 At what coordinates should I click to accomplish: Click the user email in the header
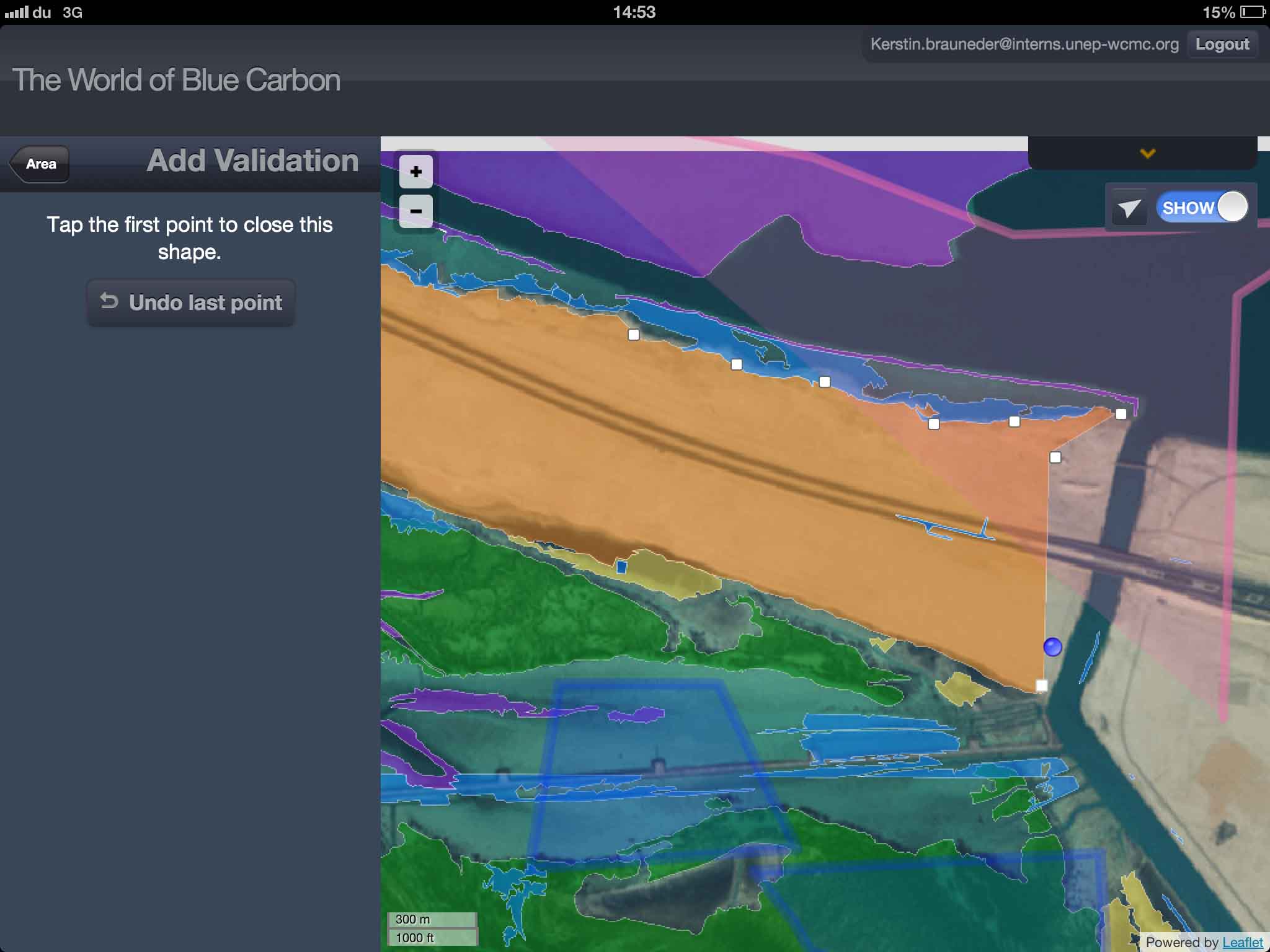click(x=1024, y=45)
